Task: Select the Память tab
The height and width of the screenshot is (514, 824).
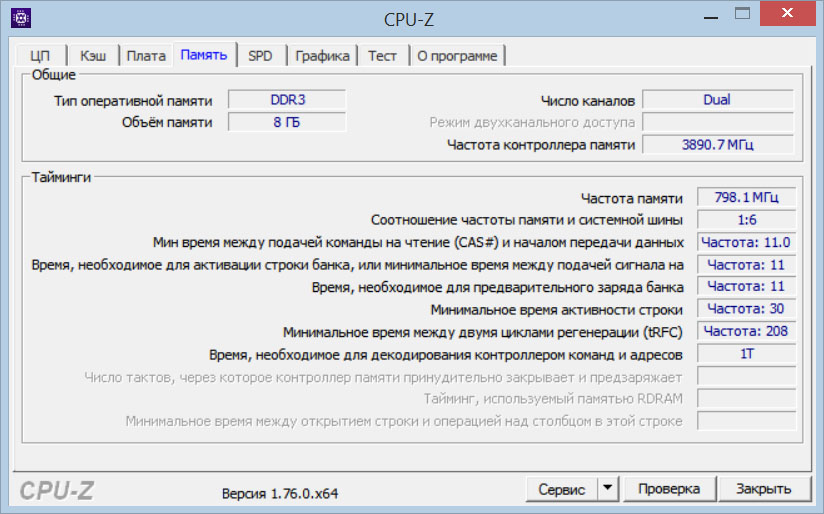Action: pyautogui.click(x=204, y=55)
